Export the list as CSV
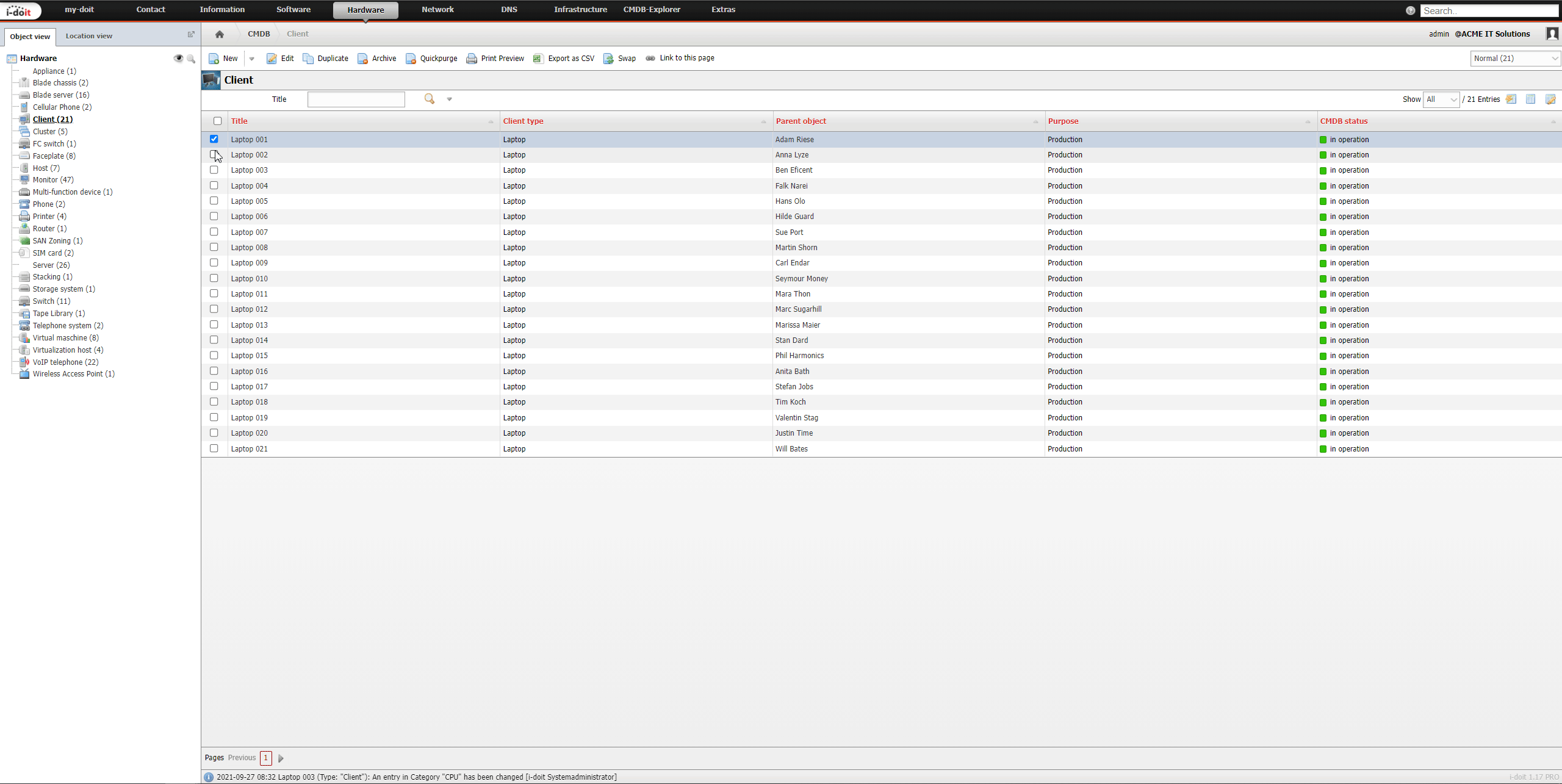1562x784 pixels. click(x=564, y=59)
